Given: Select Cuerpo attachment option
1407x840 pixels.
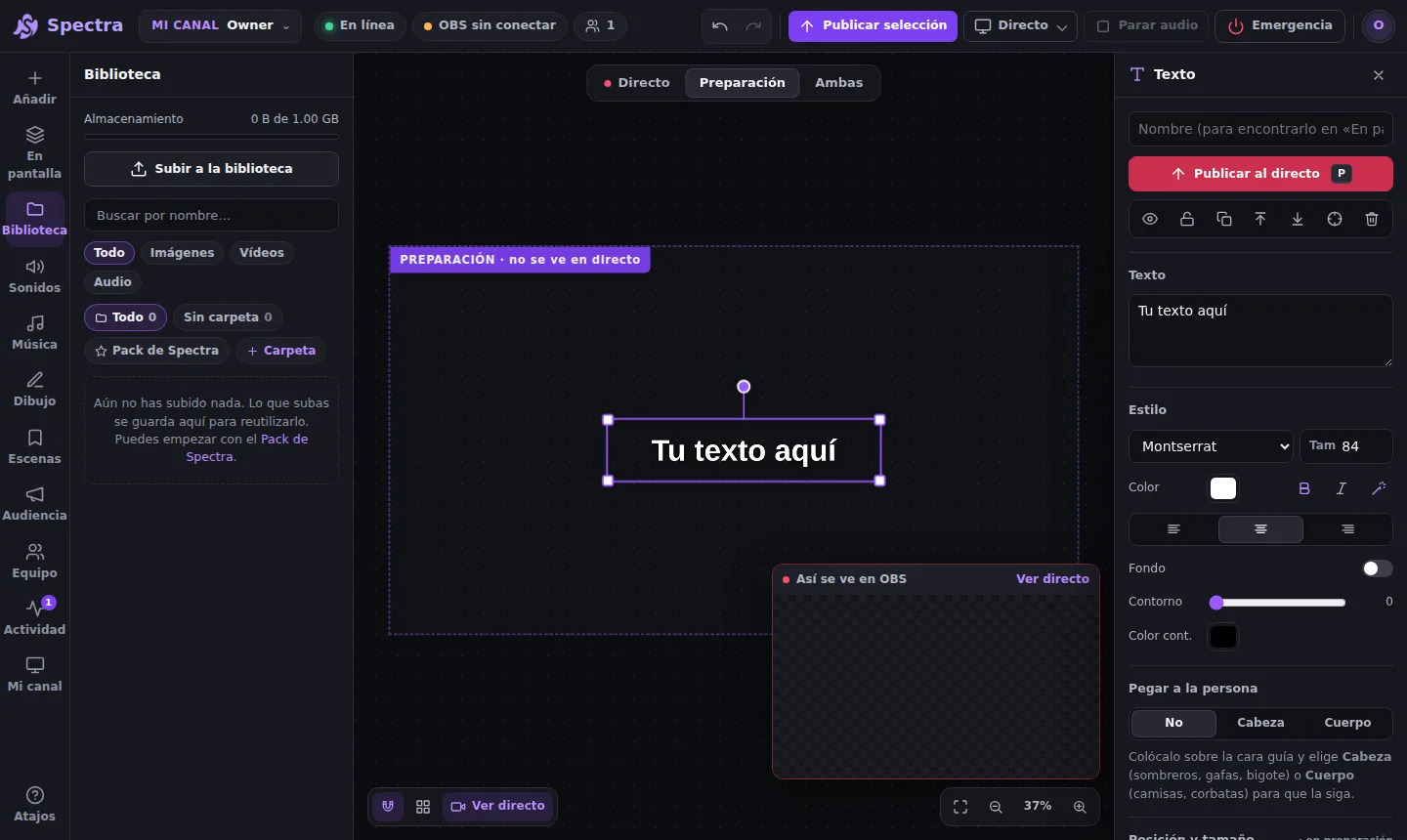Looking at the screenshot, I should tap(1347, 723).
